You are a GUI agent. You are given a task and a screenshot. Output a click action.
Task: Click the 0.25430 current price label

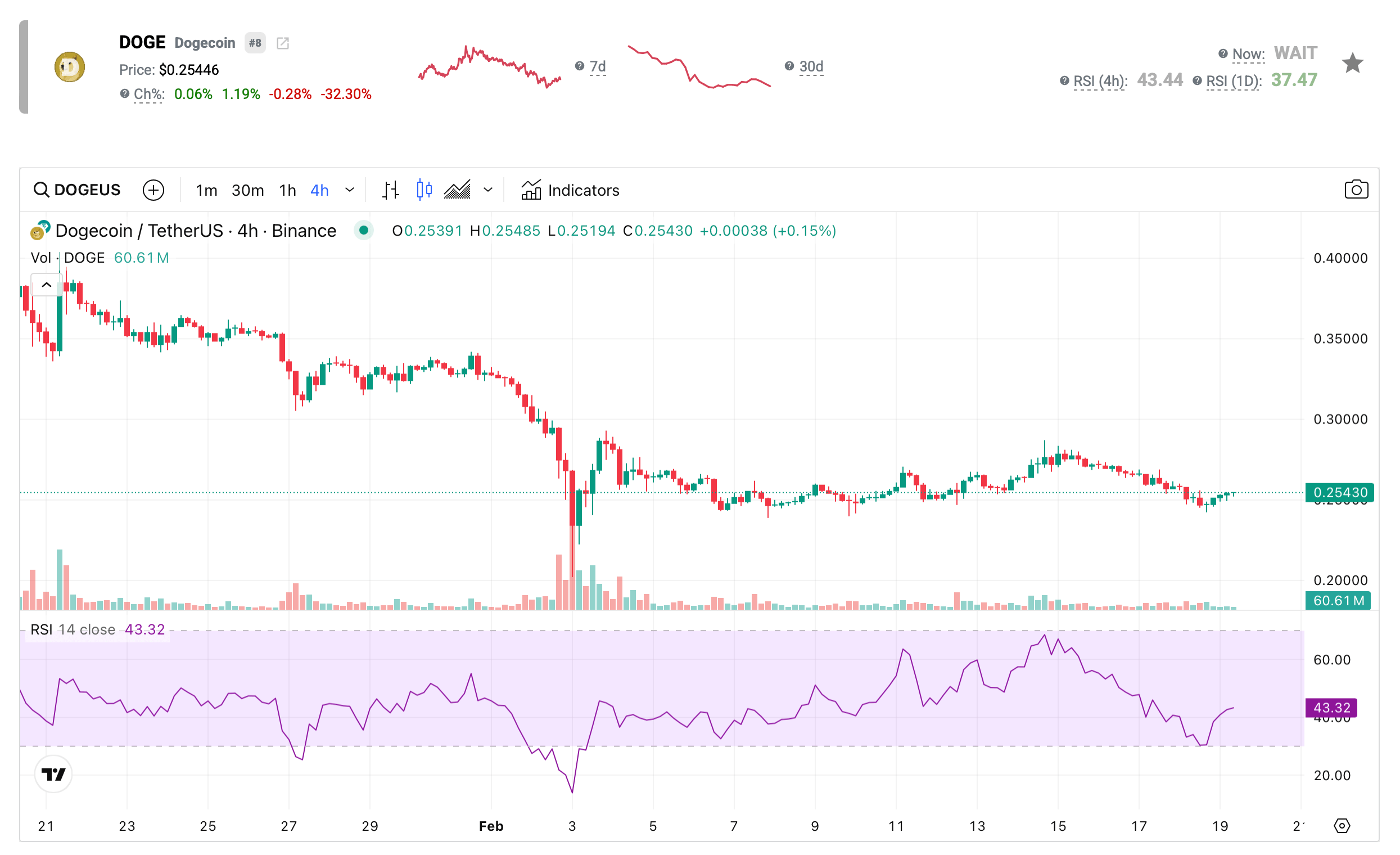(x=1339, y=492)
